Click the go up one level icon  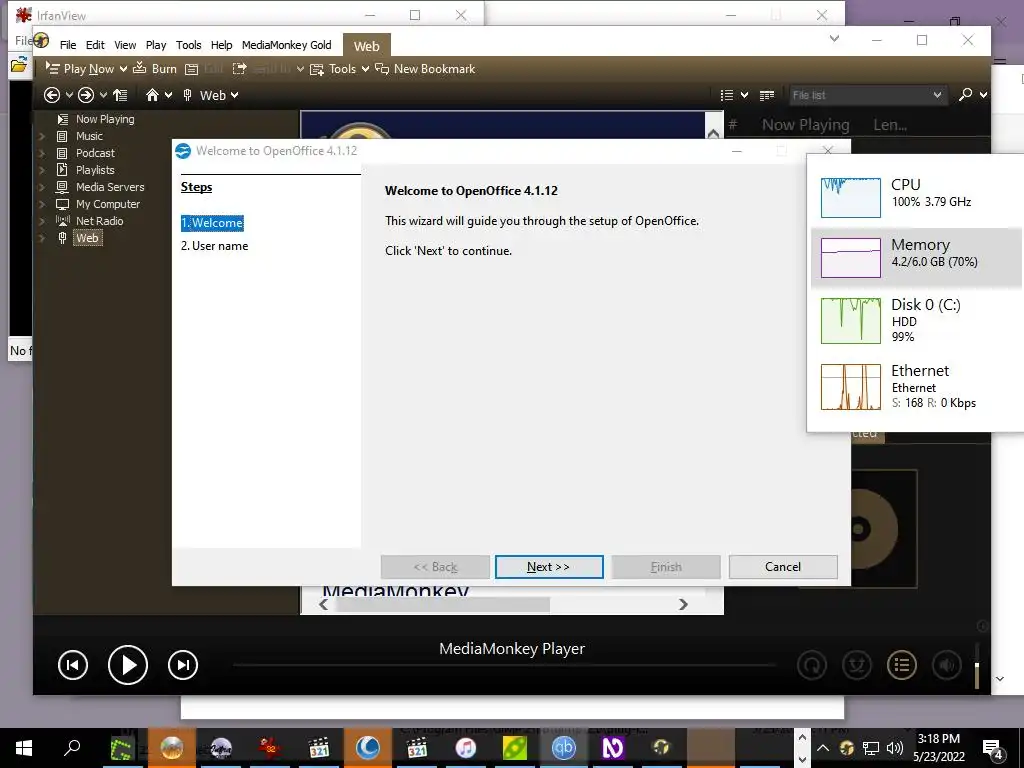(120, 95)
